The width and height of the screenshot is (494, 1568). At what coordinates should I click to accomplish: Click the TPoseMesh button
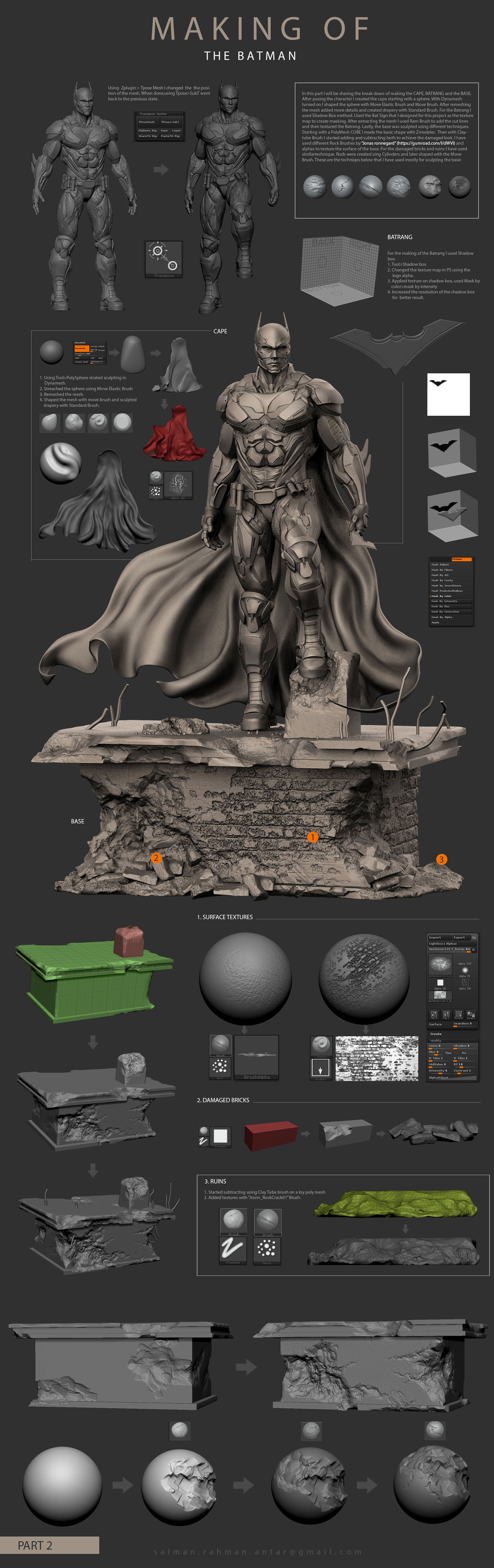tap(148, 122)
